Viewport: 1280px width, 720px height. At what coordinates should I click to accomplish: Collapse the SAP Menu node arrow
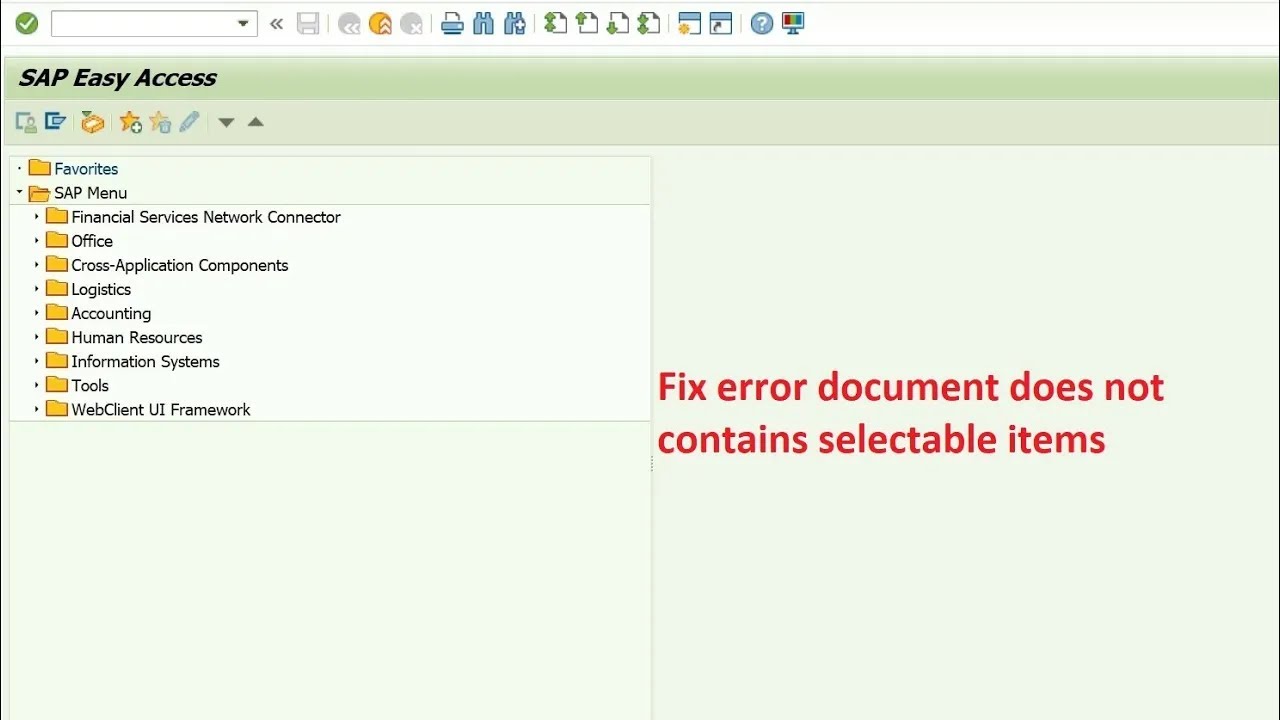tap(19, 192)
